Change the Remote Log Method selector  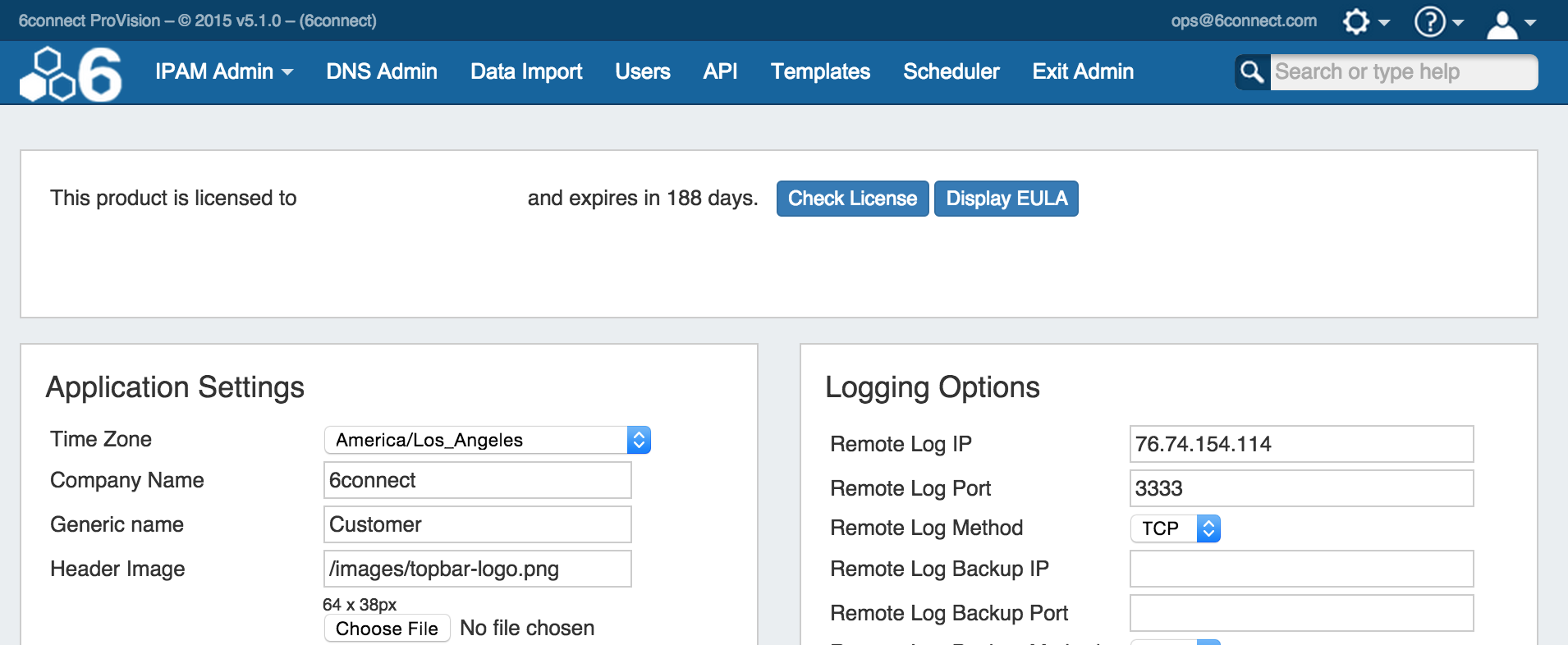pos(1175,528)
